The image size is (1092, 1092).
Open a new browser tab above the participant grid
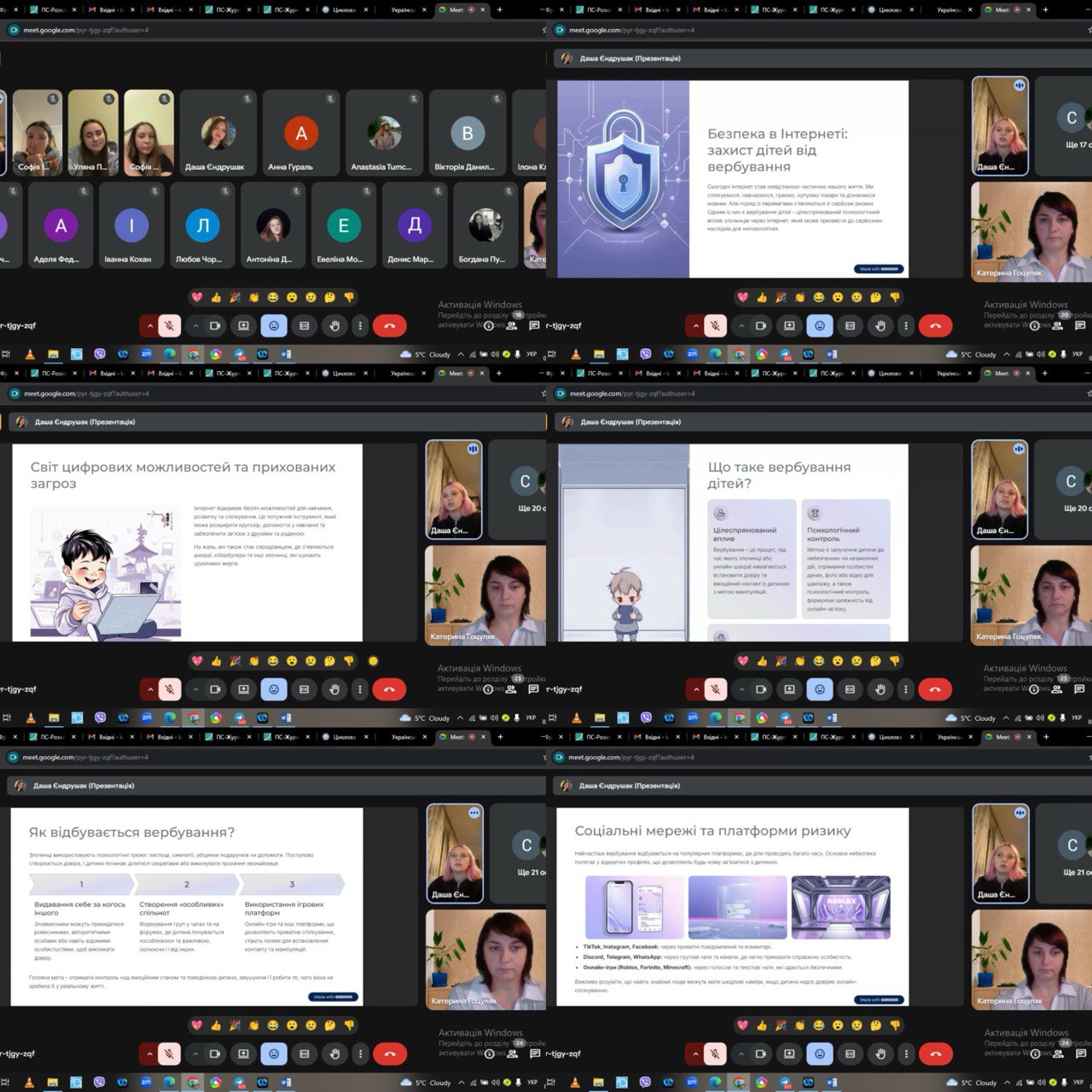click(499, 10)
